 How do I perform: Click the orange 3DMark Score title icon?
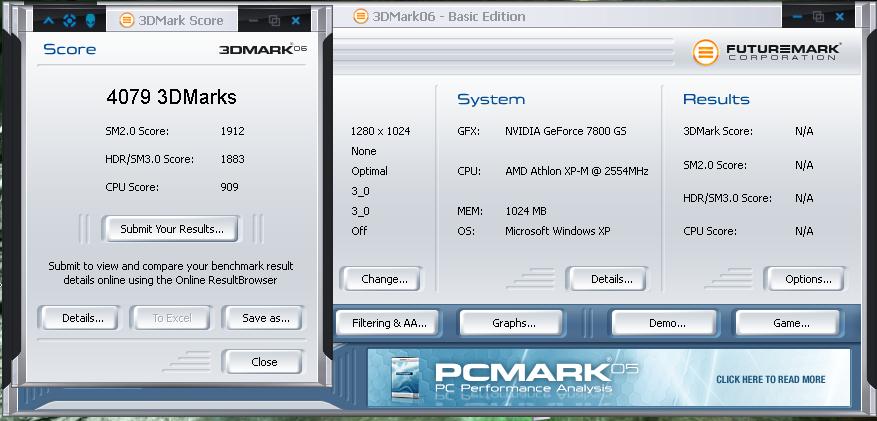[x=127, y=21]
